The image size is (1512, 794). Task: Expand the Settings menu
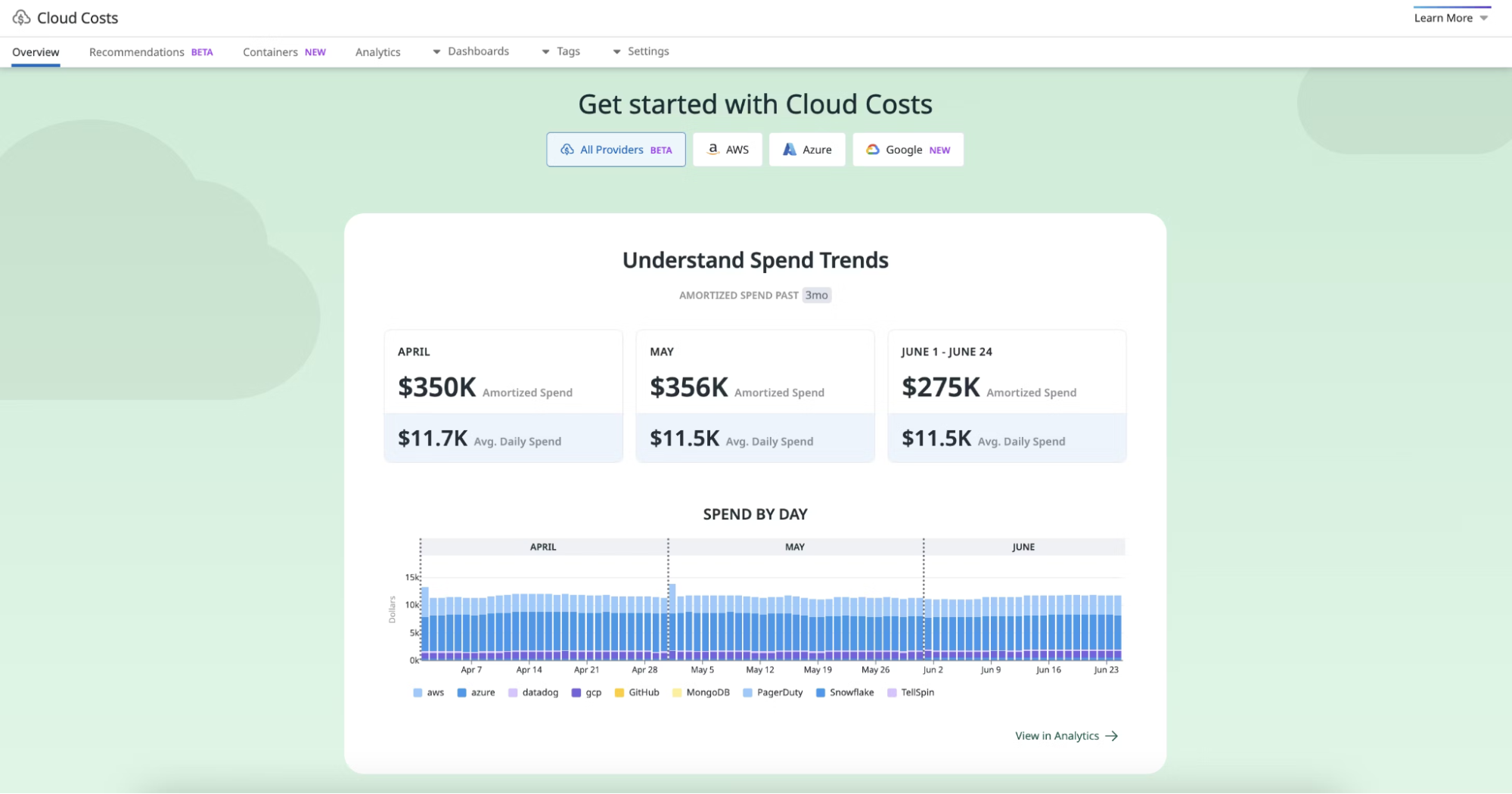pos(641,51)
